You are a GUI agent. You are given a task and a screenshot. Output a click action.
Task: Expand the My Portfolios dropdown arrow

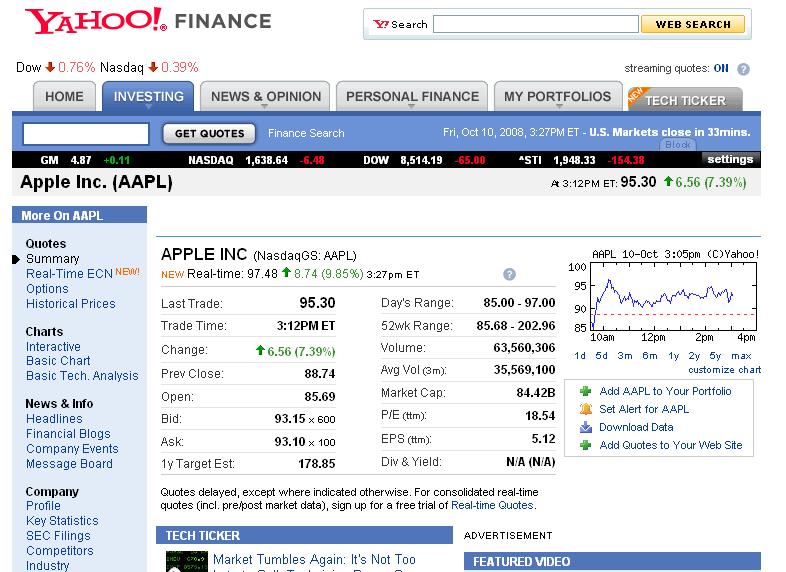(558, 107)
